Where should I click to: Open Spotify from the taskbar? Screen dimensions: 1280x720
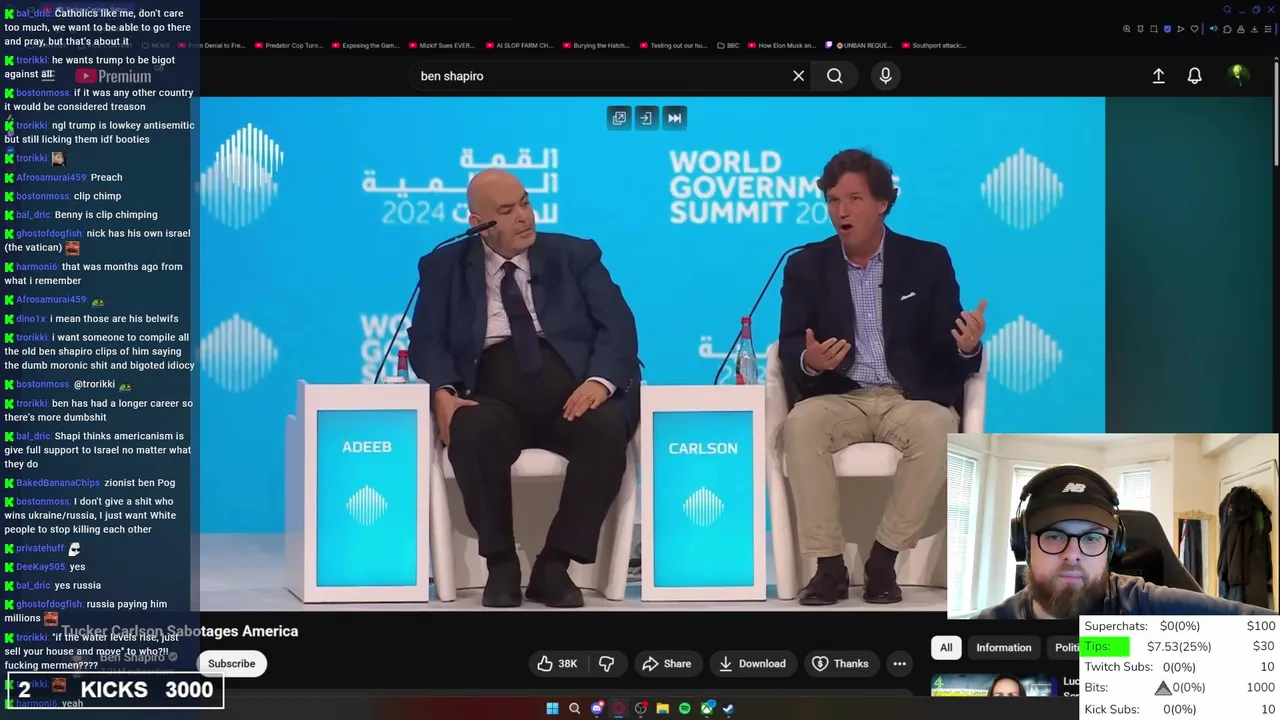(x=685, y=708)
